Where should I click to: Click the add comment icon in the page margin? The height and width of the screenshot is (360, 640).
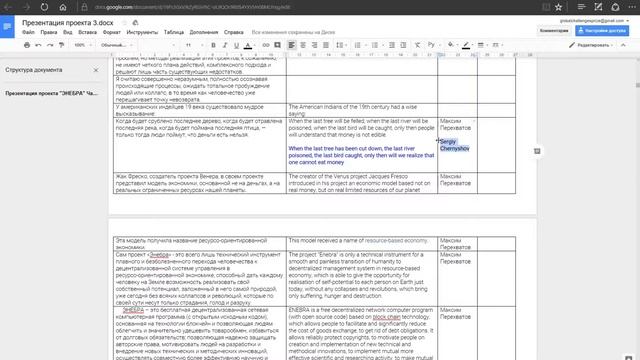pos(537,151)
